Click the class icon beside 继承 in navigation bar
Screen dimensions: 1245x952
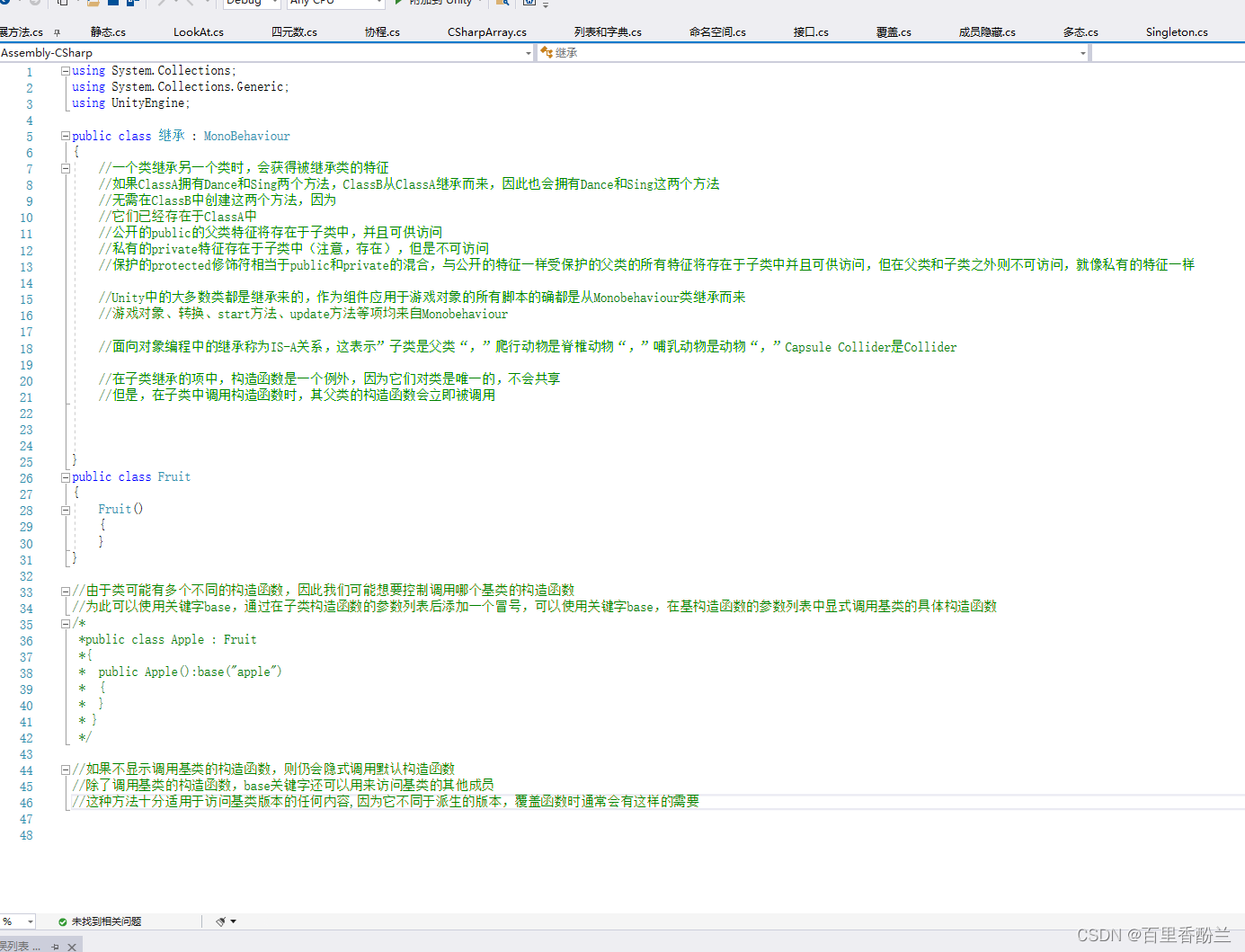coord(547,53)
